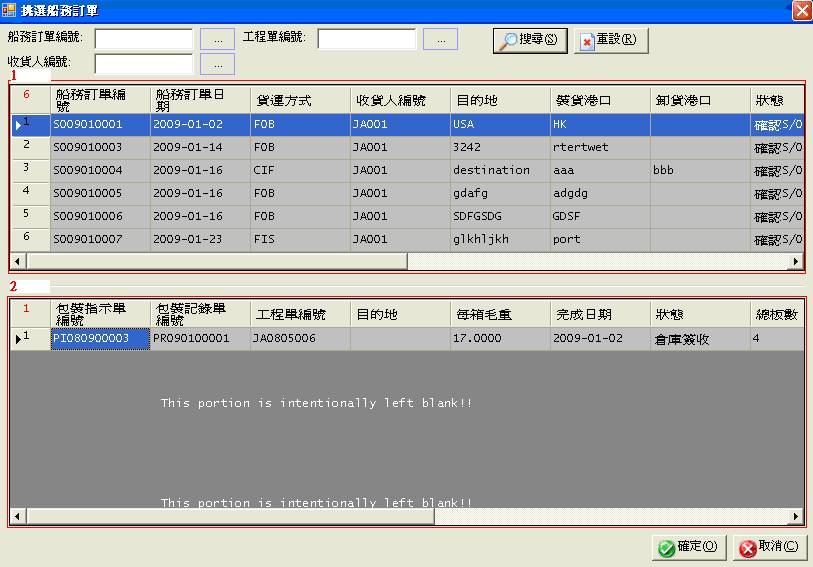Click inside the 船務訂單編號 input field
Image resolution: width=813 pixels, height=567 pixels.
click(x=143, y=39)
